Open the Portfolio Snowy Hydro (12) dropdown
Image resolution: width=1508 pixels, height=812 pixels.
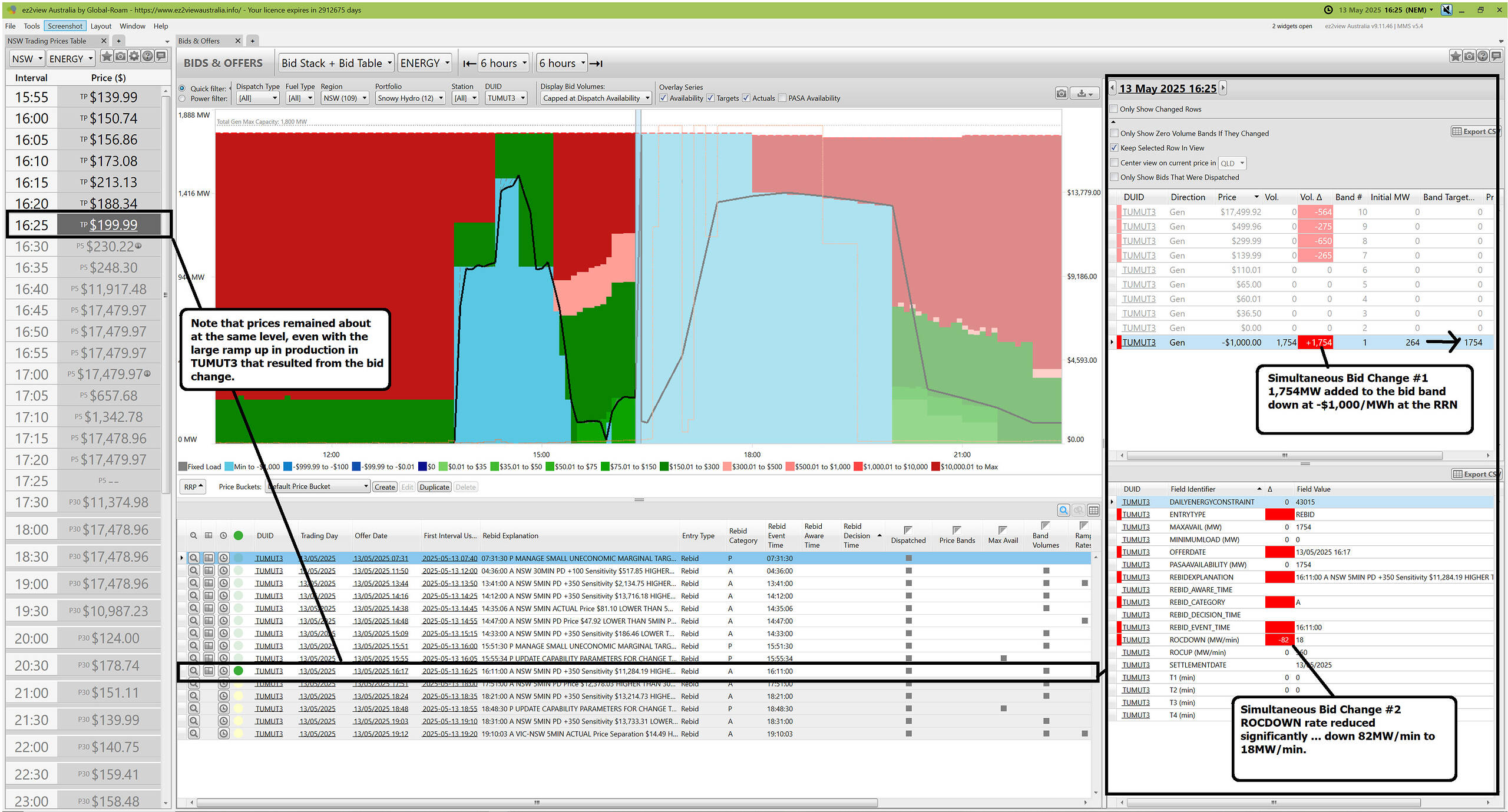pos(410,98)
